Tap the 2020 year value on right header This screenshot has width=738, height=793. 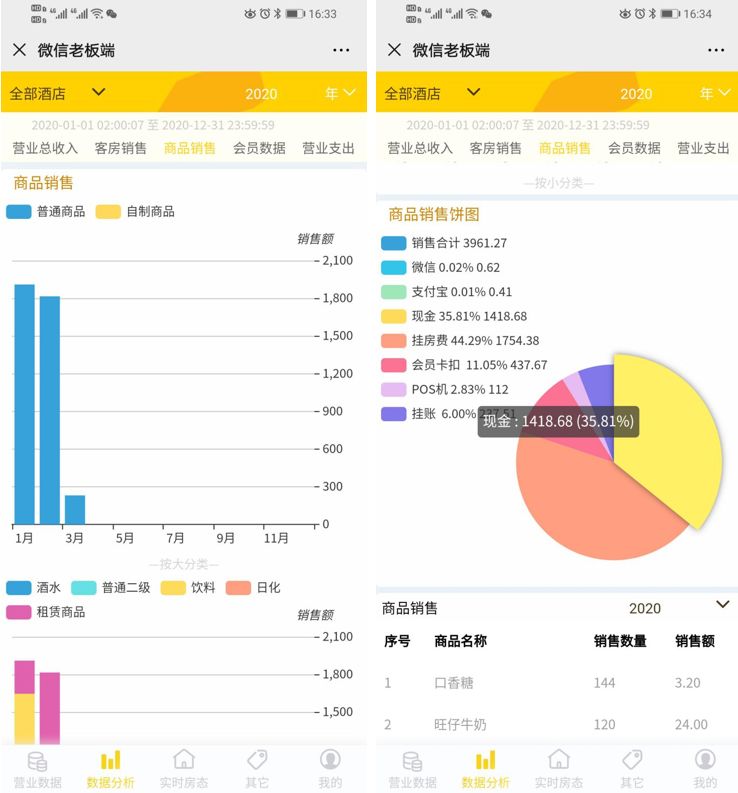pyautogui.click(x=636, y=94)
